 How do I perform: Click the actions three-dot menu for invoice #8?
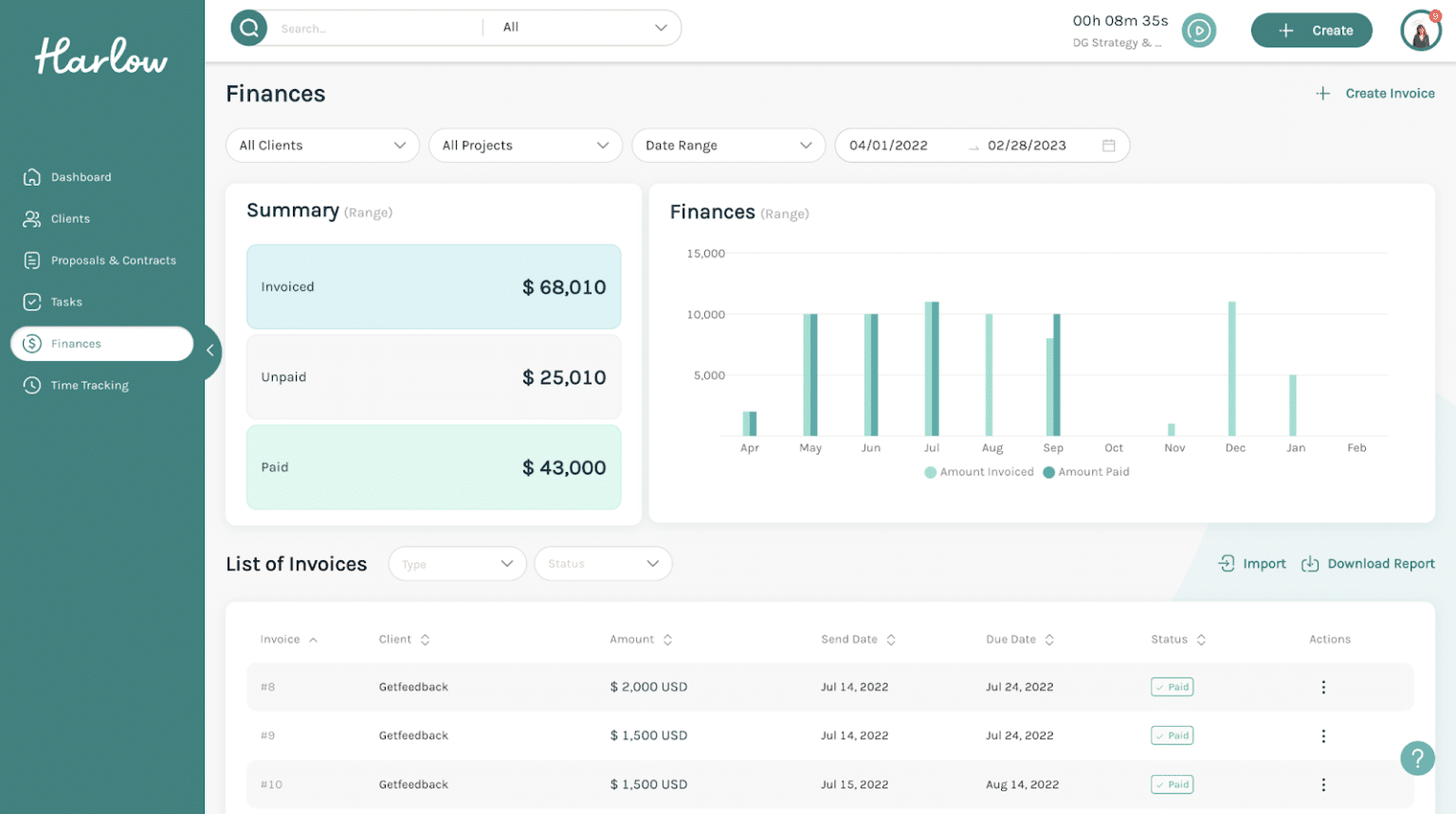pyautogui.click(x=1323, y=686)
